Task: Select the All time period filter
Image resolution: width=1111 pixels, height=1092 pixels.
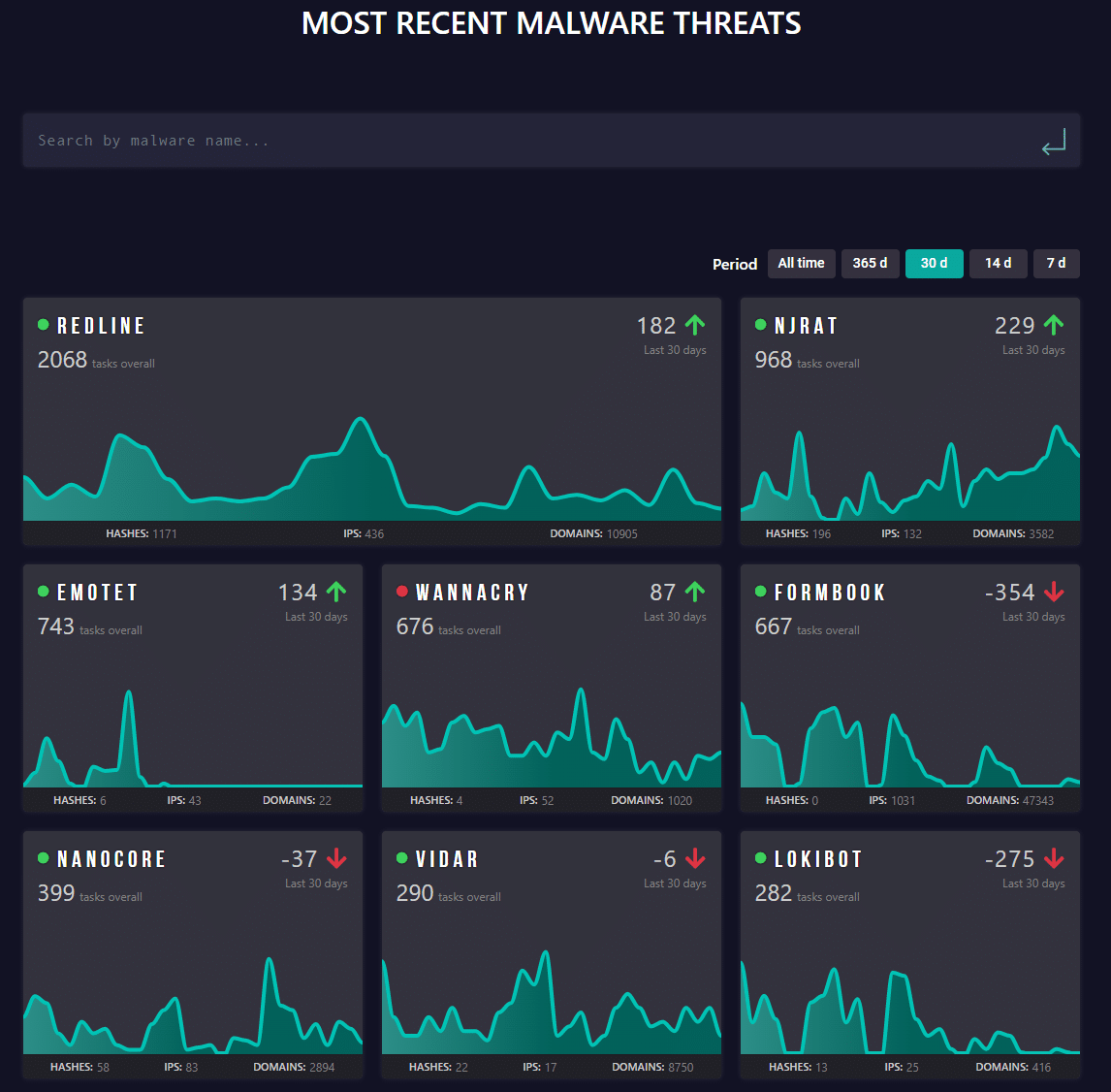Action: 801,264
